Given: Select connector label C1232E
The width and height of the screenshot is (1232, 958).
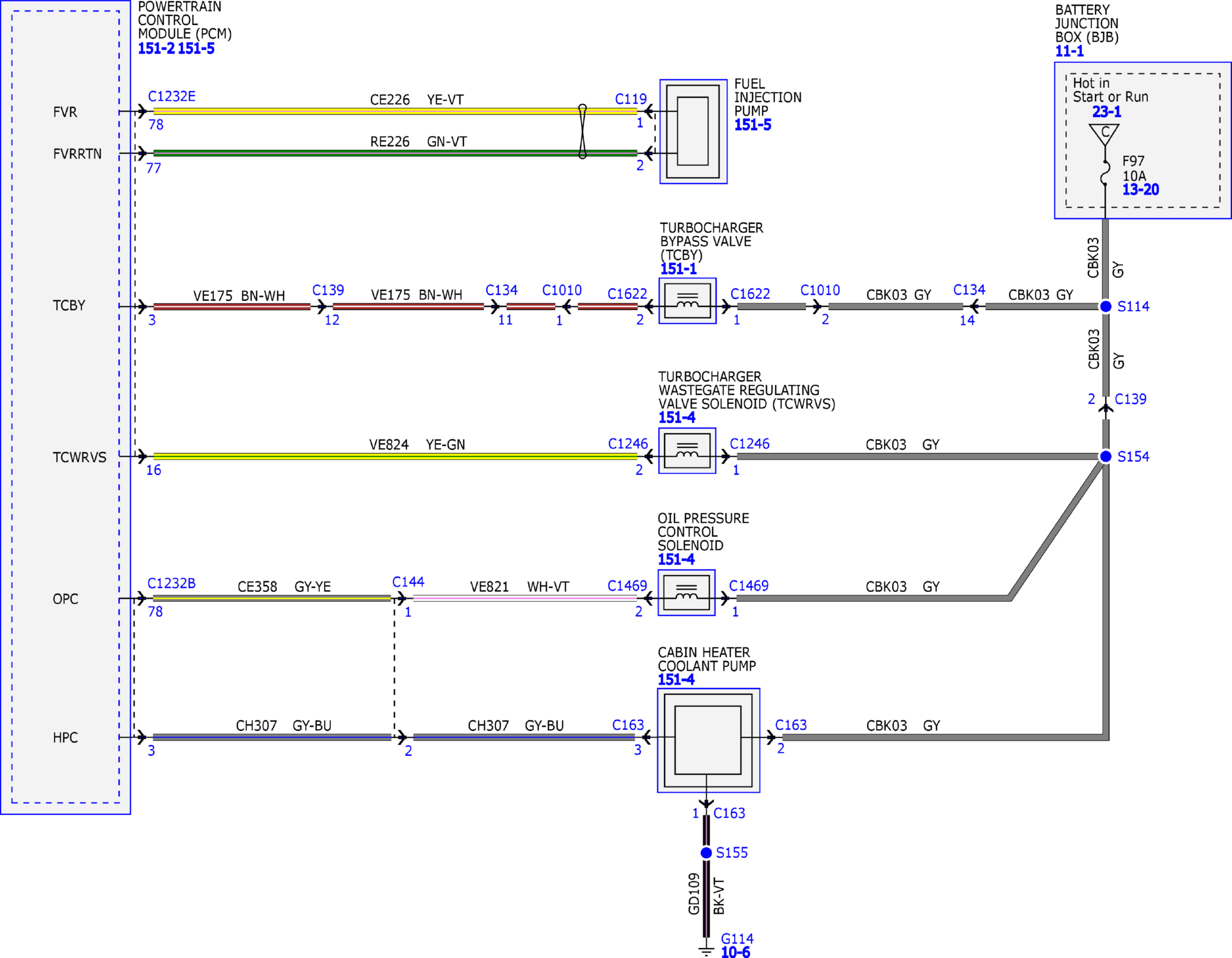Looking at the screenshot, I should (172, 97).
